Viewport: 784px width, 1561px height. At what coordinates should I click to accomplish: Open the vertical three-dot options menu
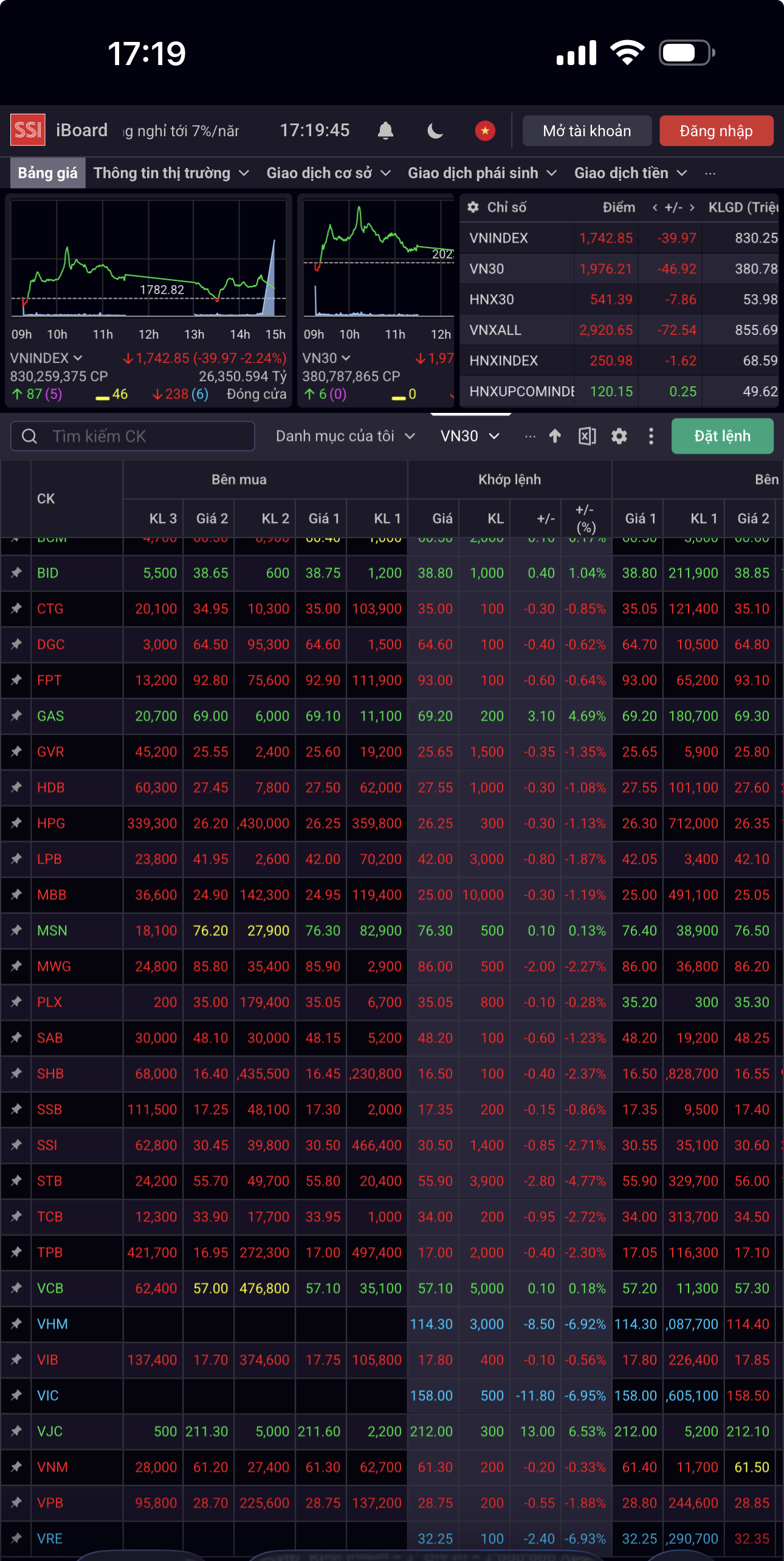[x=651, y=436]
